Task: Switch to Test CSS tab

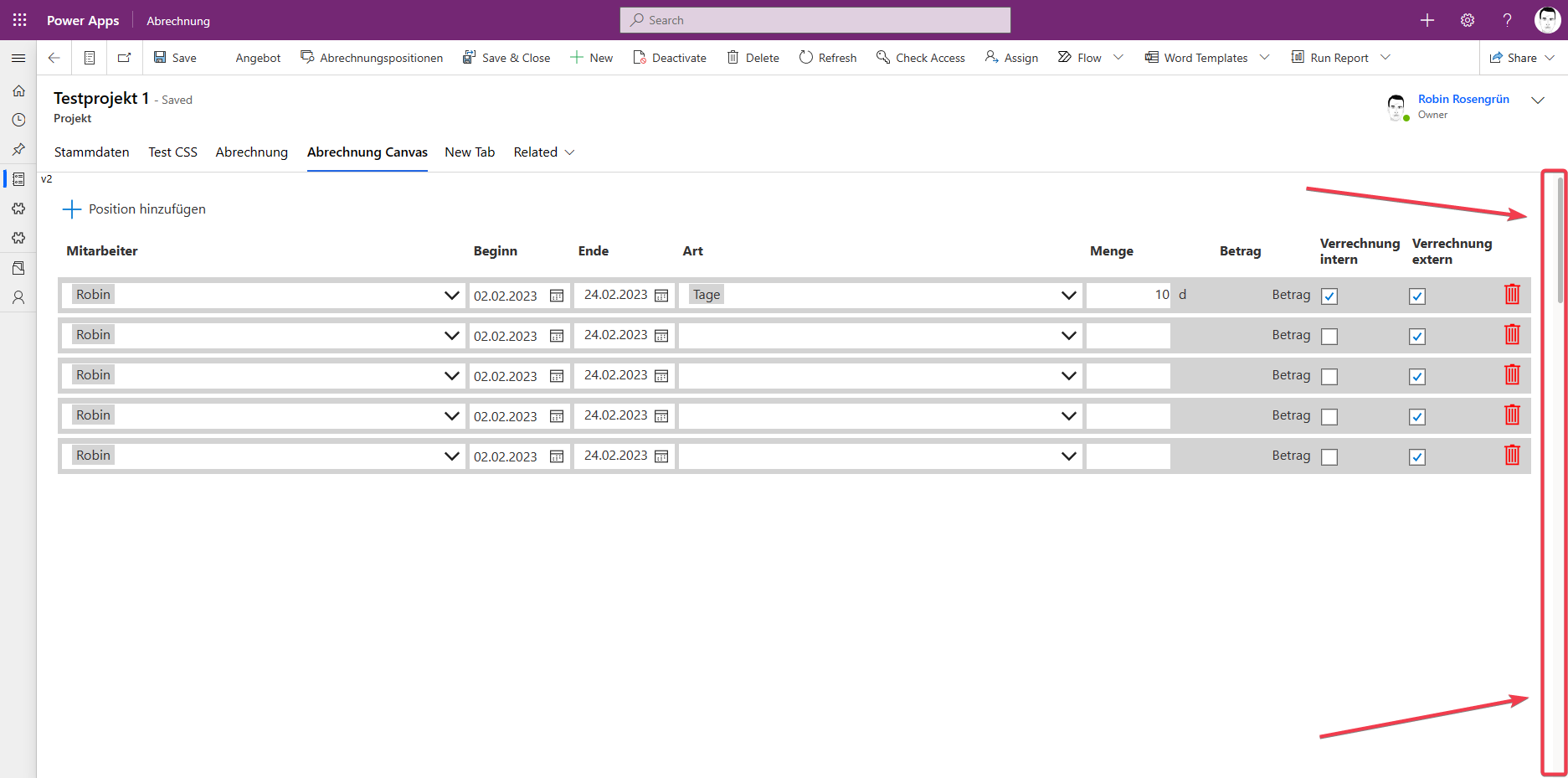Action: 173,152
